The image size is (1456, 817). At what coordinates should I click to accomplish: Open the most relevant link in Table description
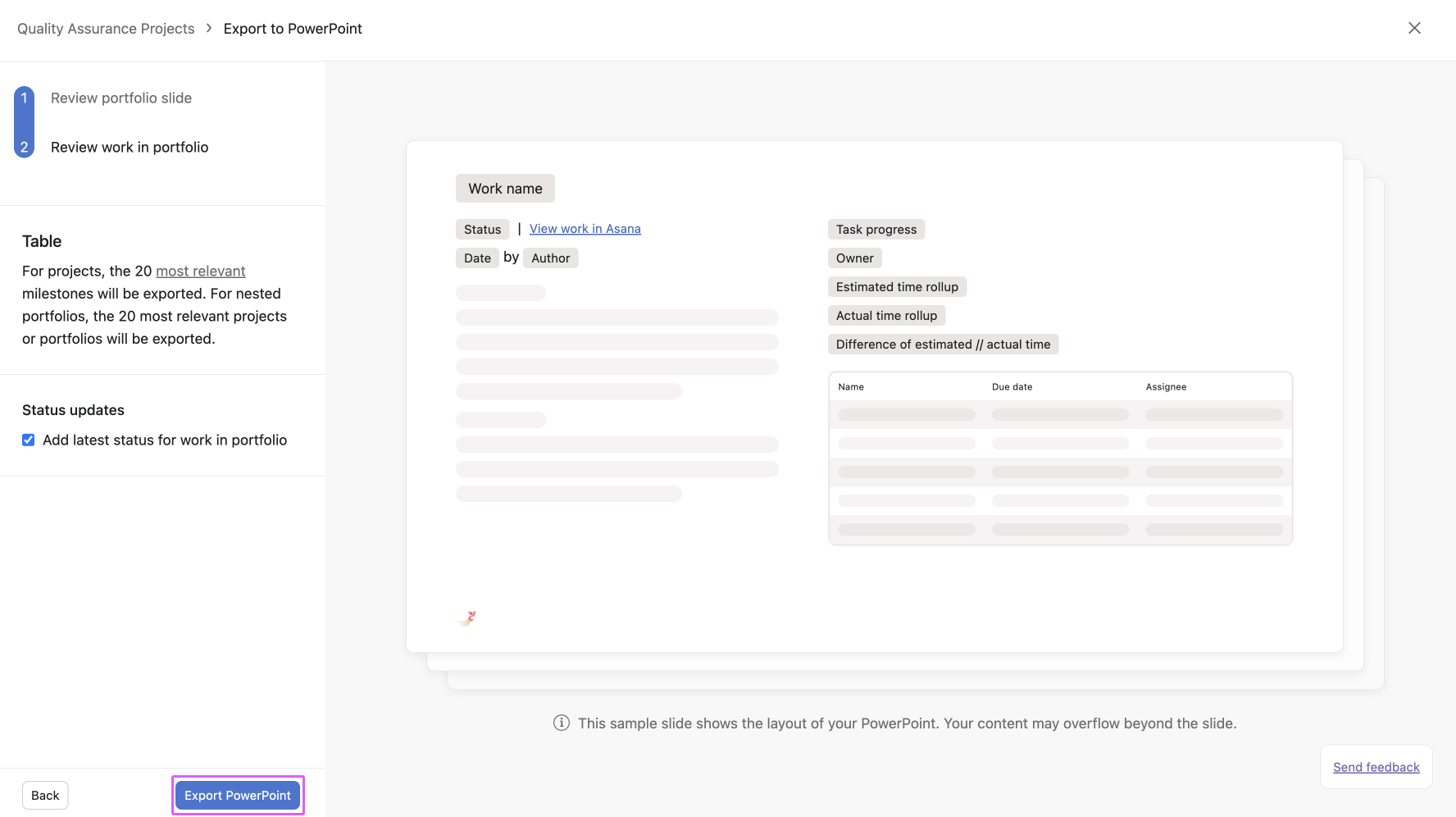tap(200, 271)
